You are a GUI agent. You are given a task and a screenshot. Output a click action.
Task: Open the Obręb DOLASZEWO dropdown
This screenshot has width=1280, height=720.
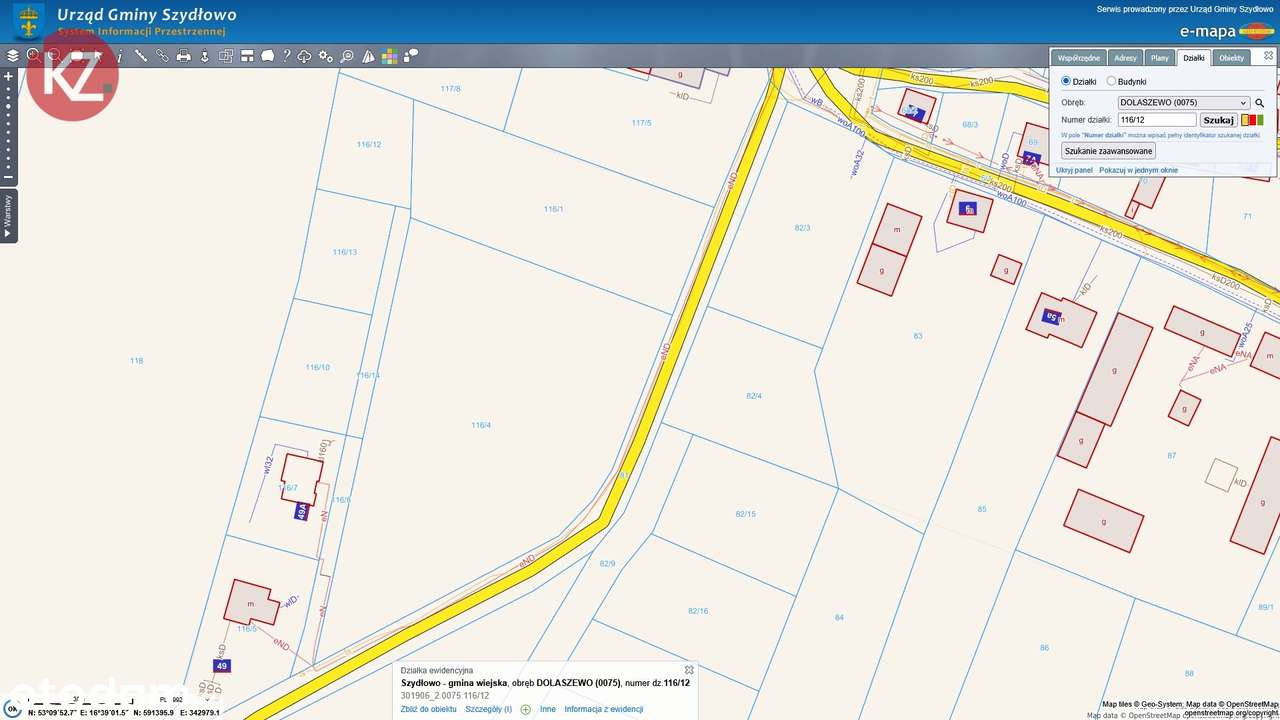tap(1184, 103)
